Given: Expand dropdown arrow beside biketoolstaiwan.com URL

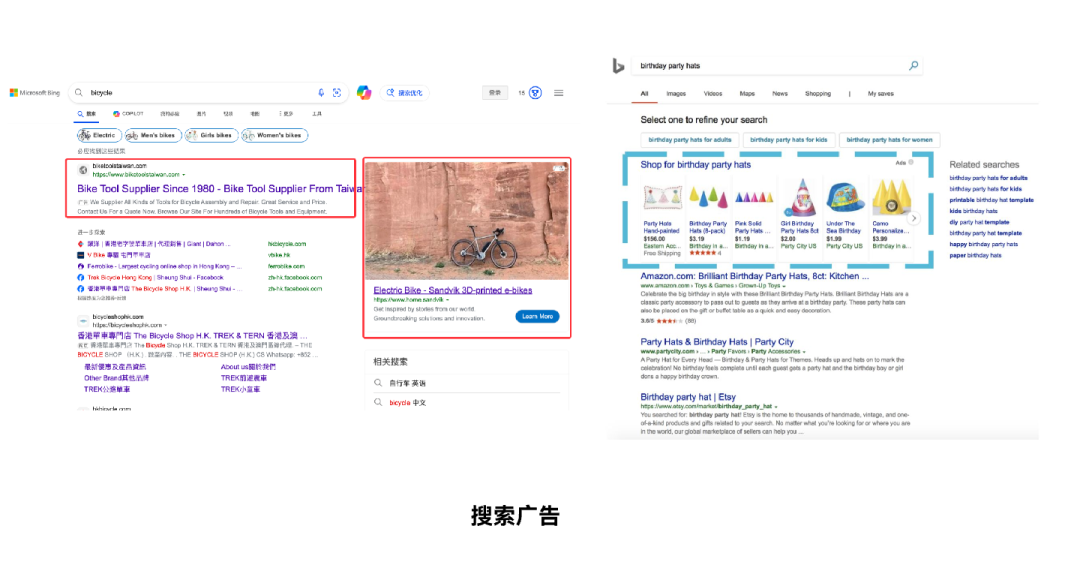Looking at the screenshot, I should click(x=183, y=174).
